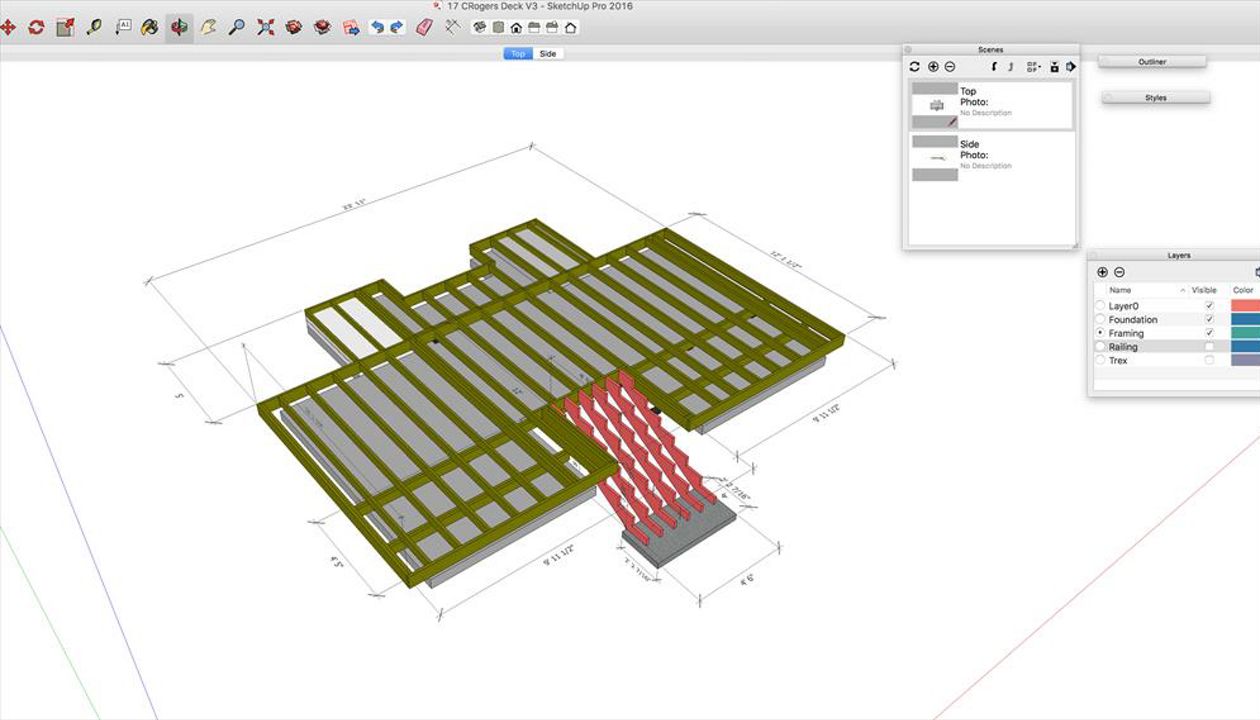Switch to the Side scene tab

click(548, 54)
